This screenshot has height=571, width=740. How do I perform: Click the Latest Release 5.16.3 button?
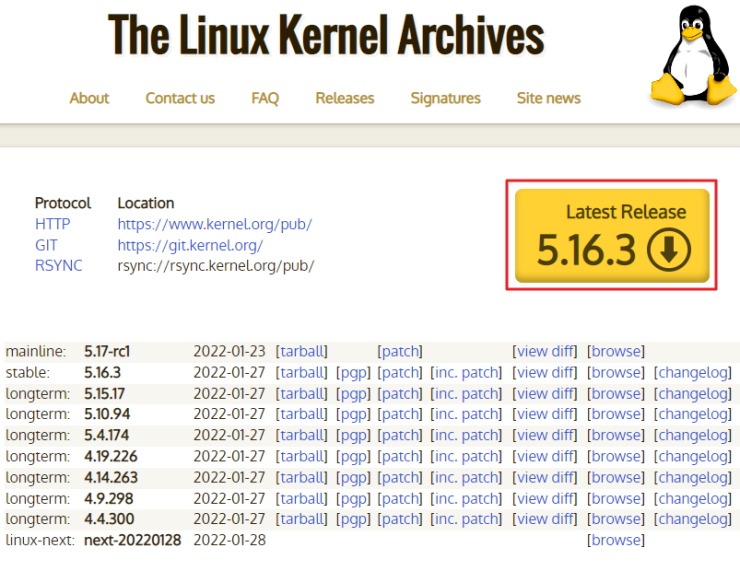click(612, 235)
